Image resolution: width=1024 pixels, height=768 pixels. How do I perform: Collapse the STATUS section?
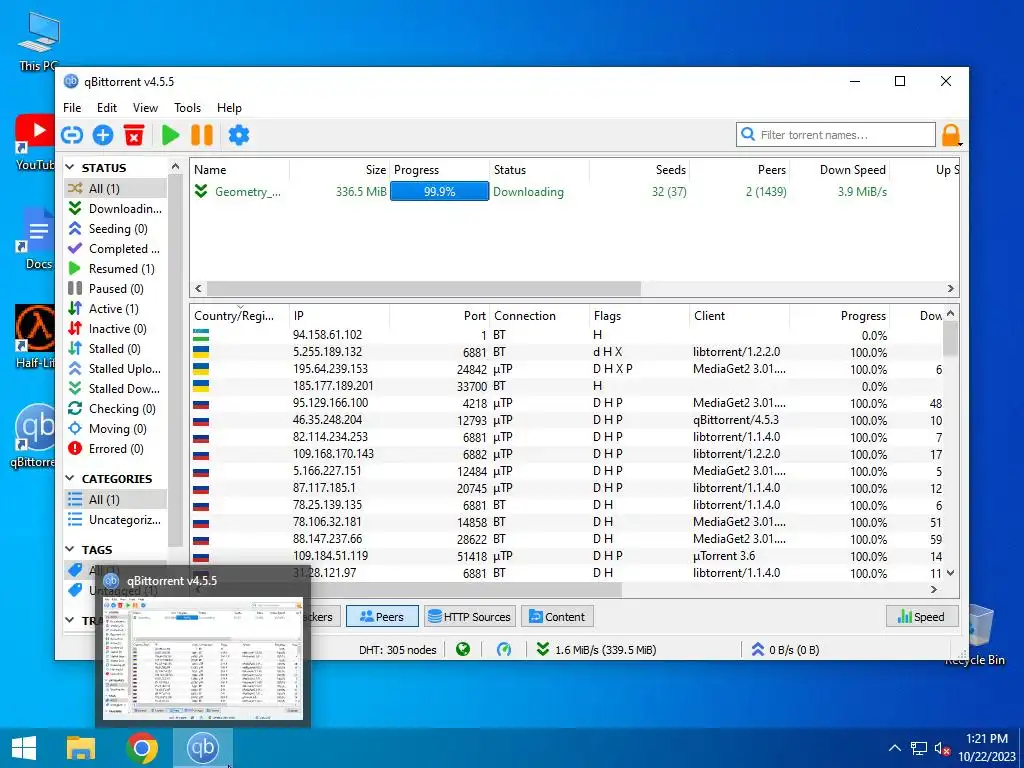[70, 168]
